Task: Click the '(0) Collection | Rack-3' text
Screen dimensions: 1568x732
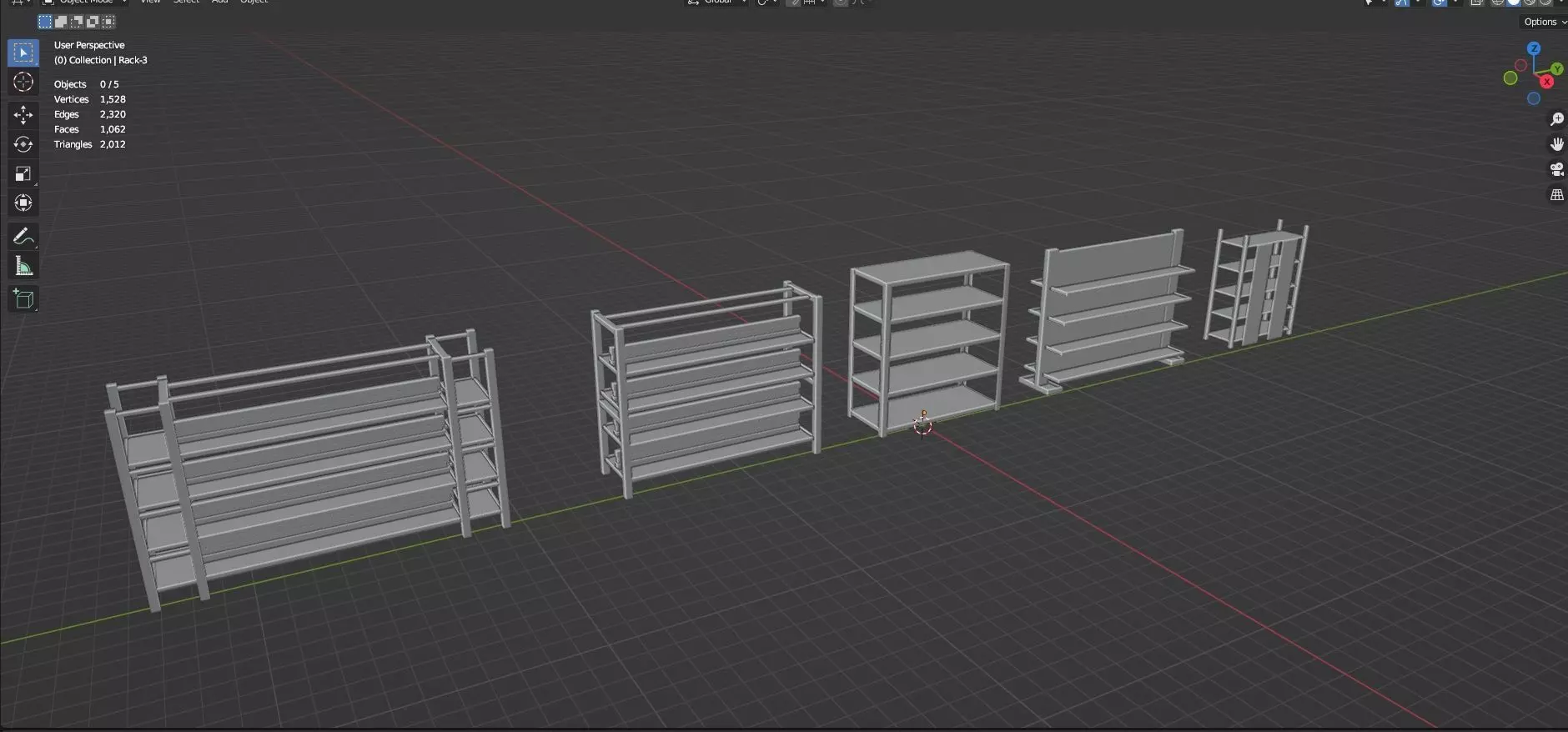Action: pyautogui.click(x=101, y=60)
